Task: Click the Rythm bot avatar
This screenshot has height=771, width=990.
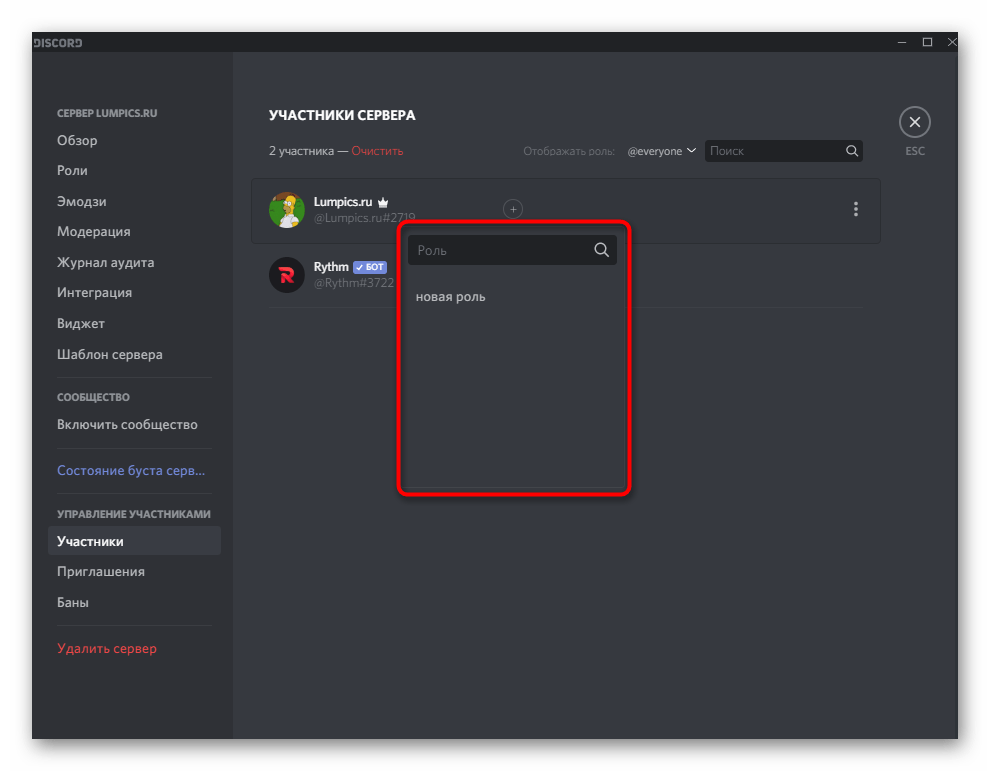Action: [x=287, y=274]
